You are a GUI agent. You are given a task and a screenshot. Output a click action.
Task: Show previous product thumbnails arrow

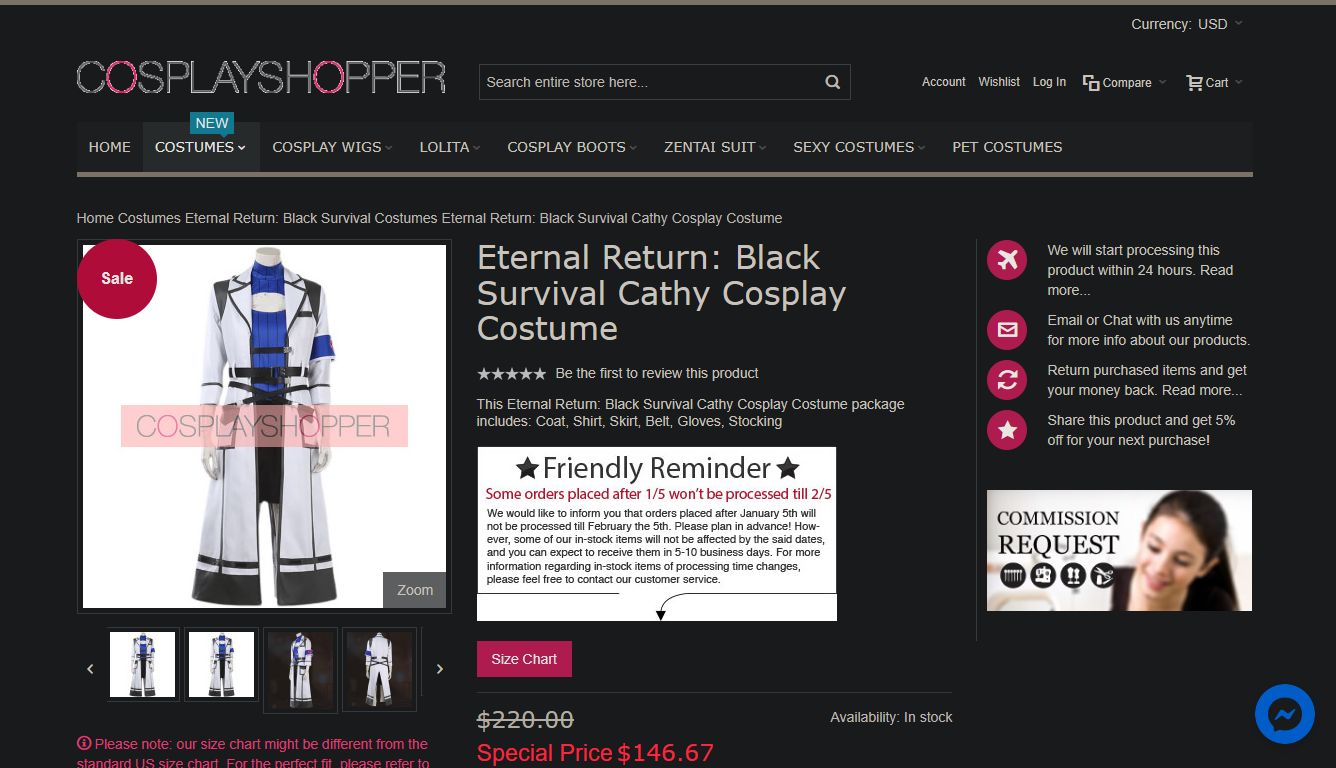[x=90, y=669]
